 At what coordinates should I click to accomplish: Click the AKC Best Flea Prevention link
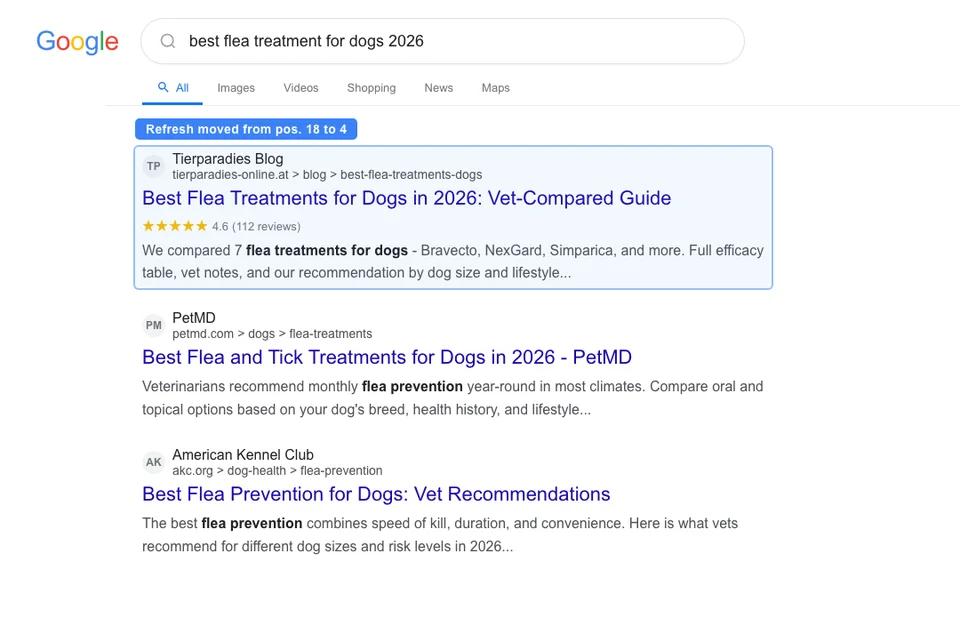click(375, 494)
